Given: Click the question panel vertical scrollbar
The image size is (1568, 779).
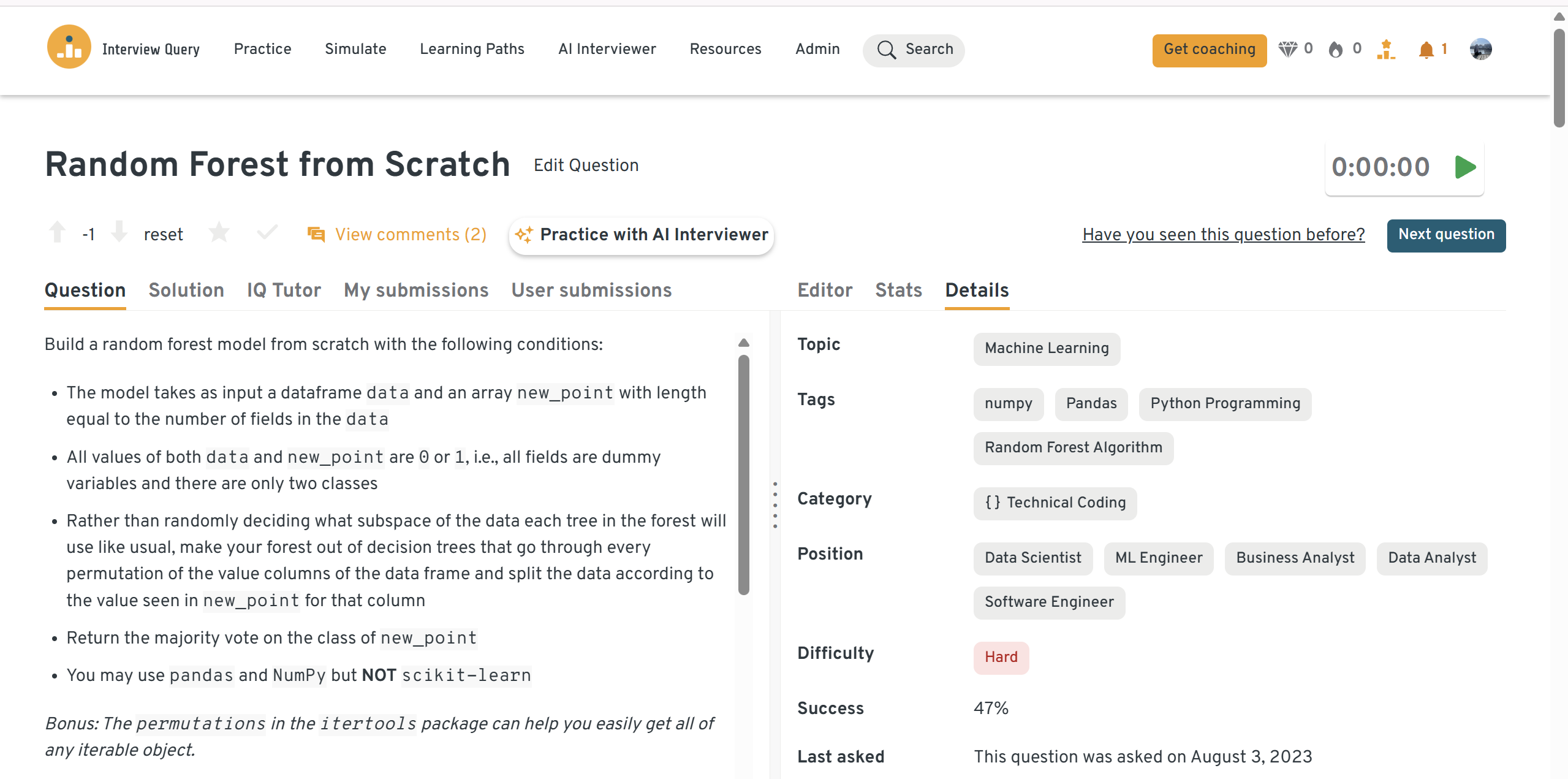Looking at the screenshot, I should (744, 475).
